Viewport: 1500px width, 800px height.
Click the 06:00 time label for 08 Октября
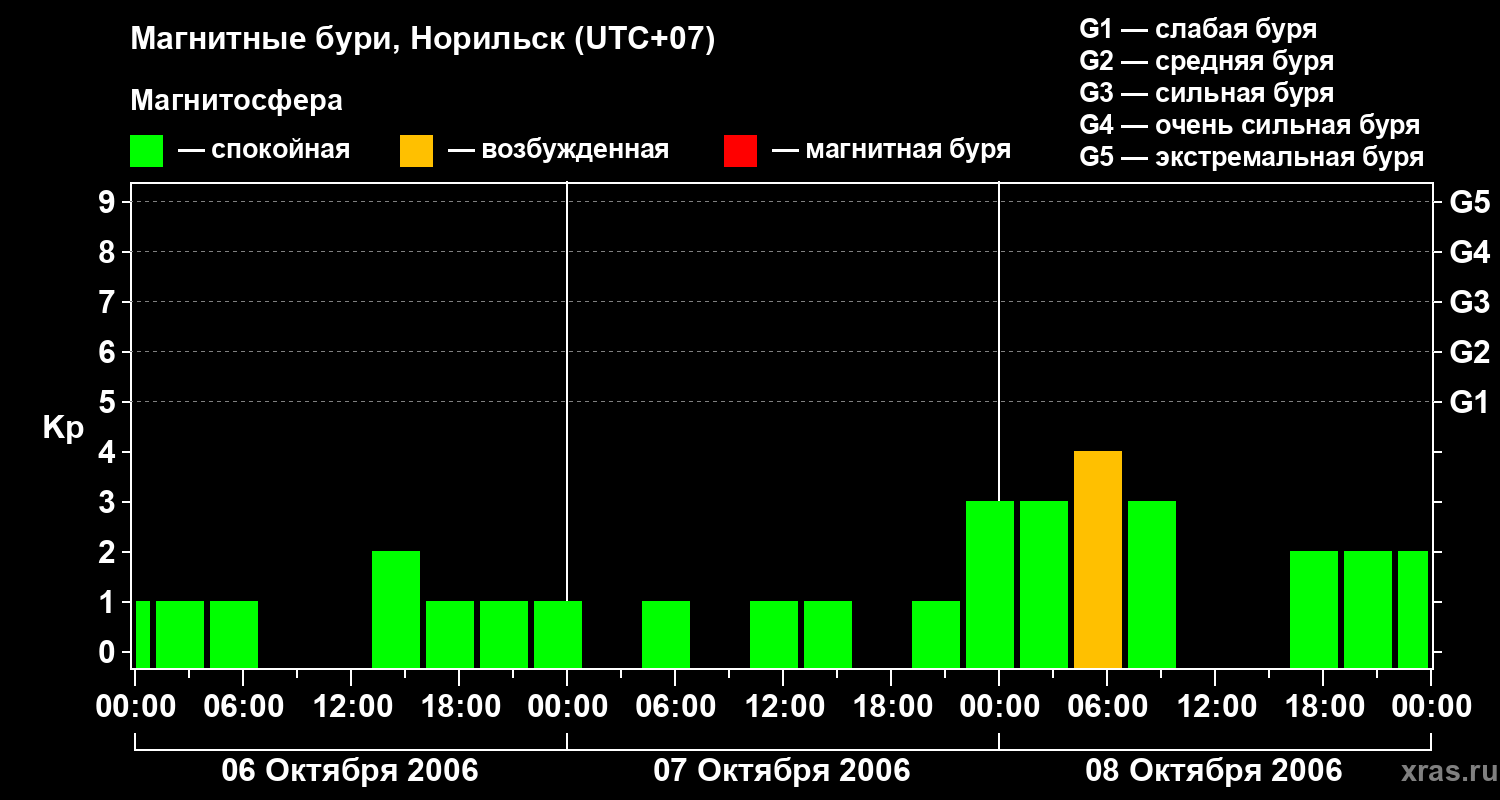click(x=1107, y=706)
